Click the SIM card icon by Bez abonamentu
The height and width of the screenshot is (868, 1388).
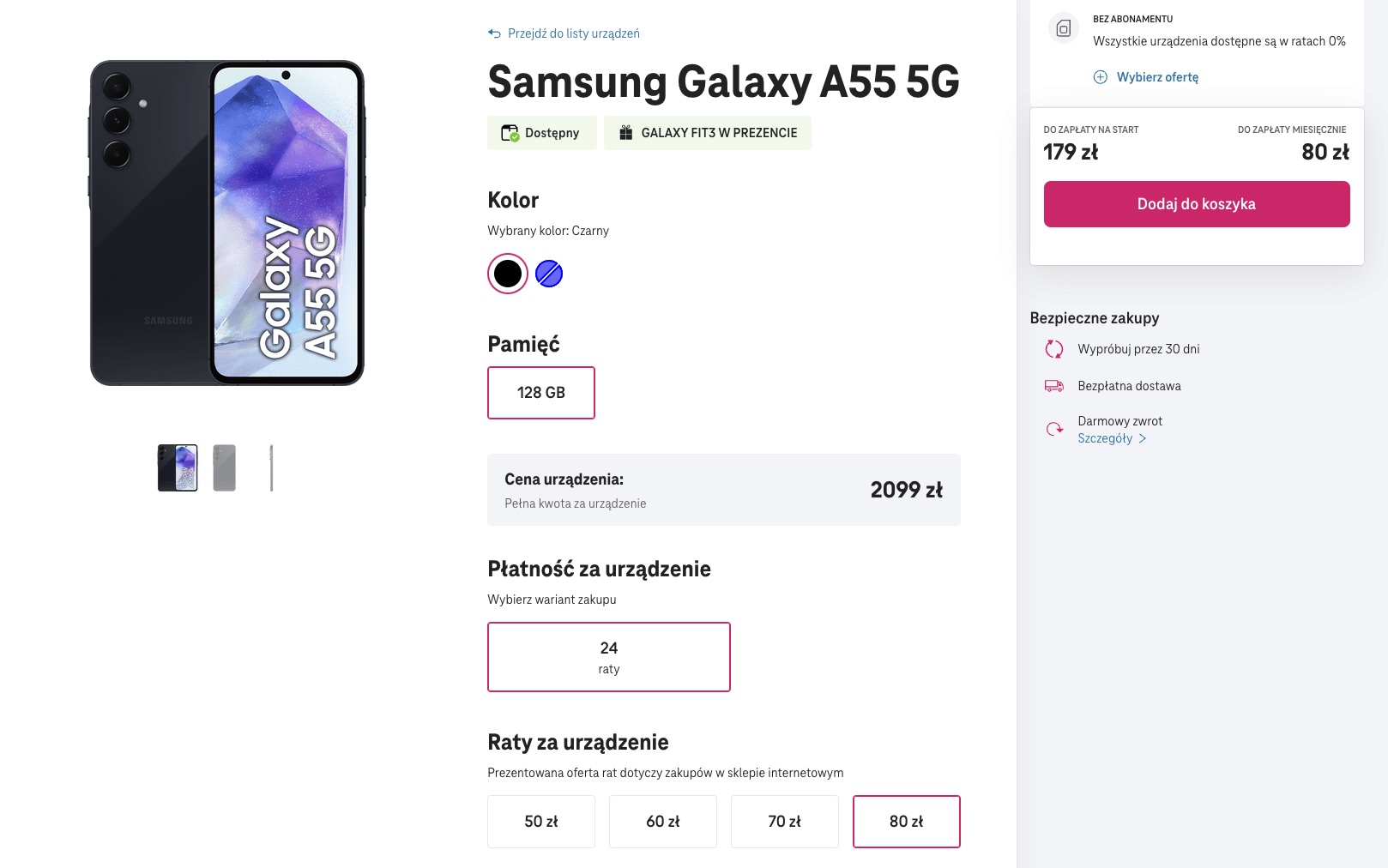pyautogui.click(x=1063, y=28)
